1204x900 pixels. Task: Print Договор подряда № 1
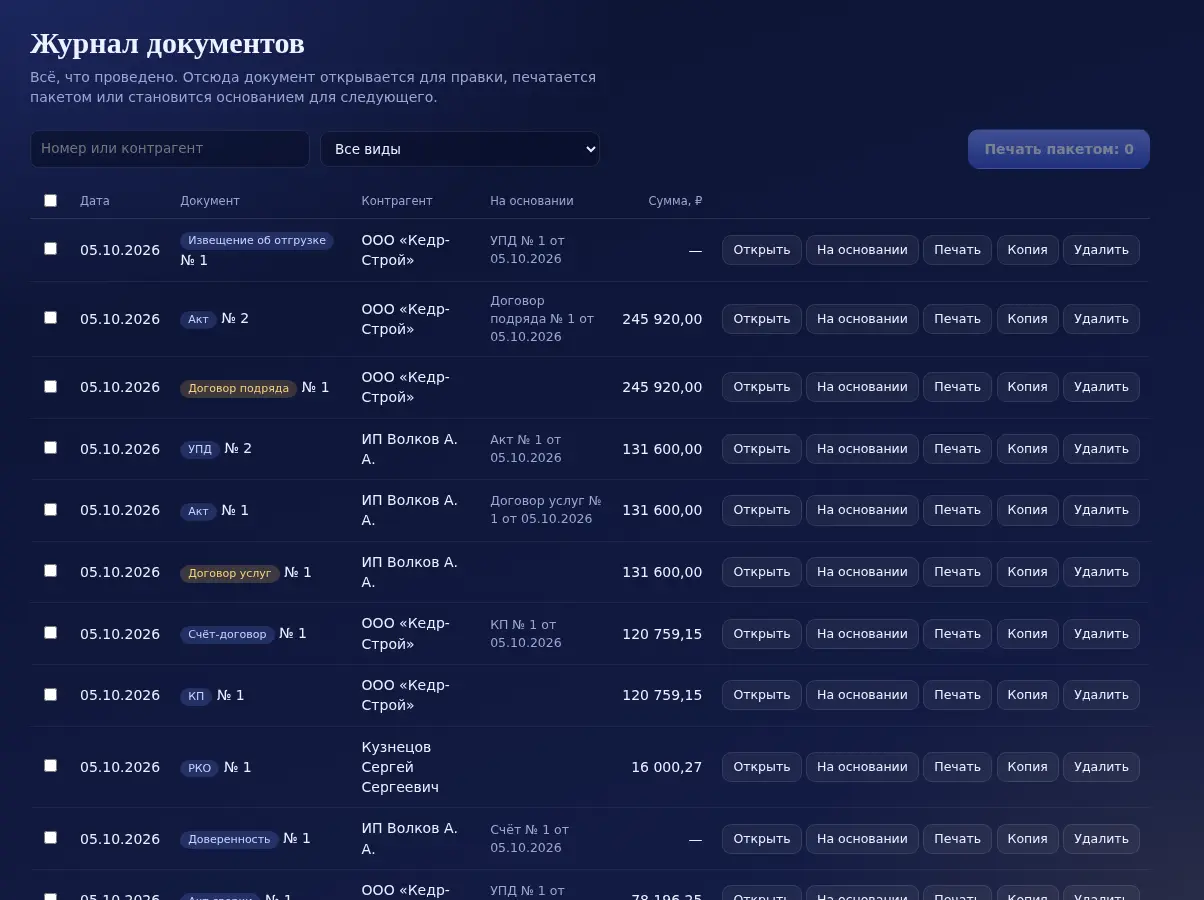(957, 387)
